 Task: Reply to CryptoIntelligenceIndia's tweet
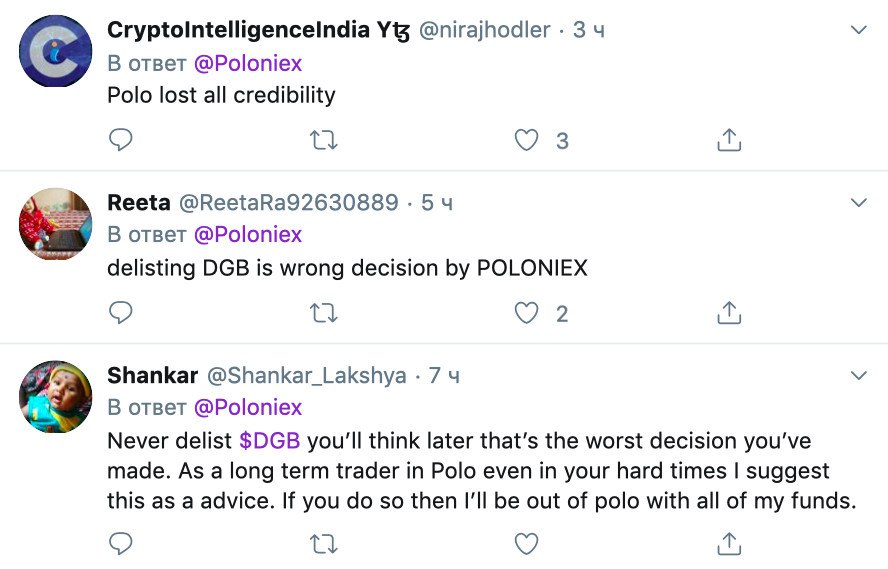coord(120,140)
